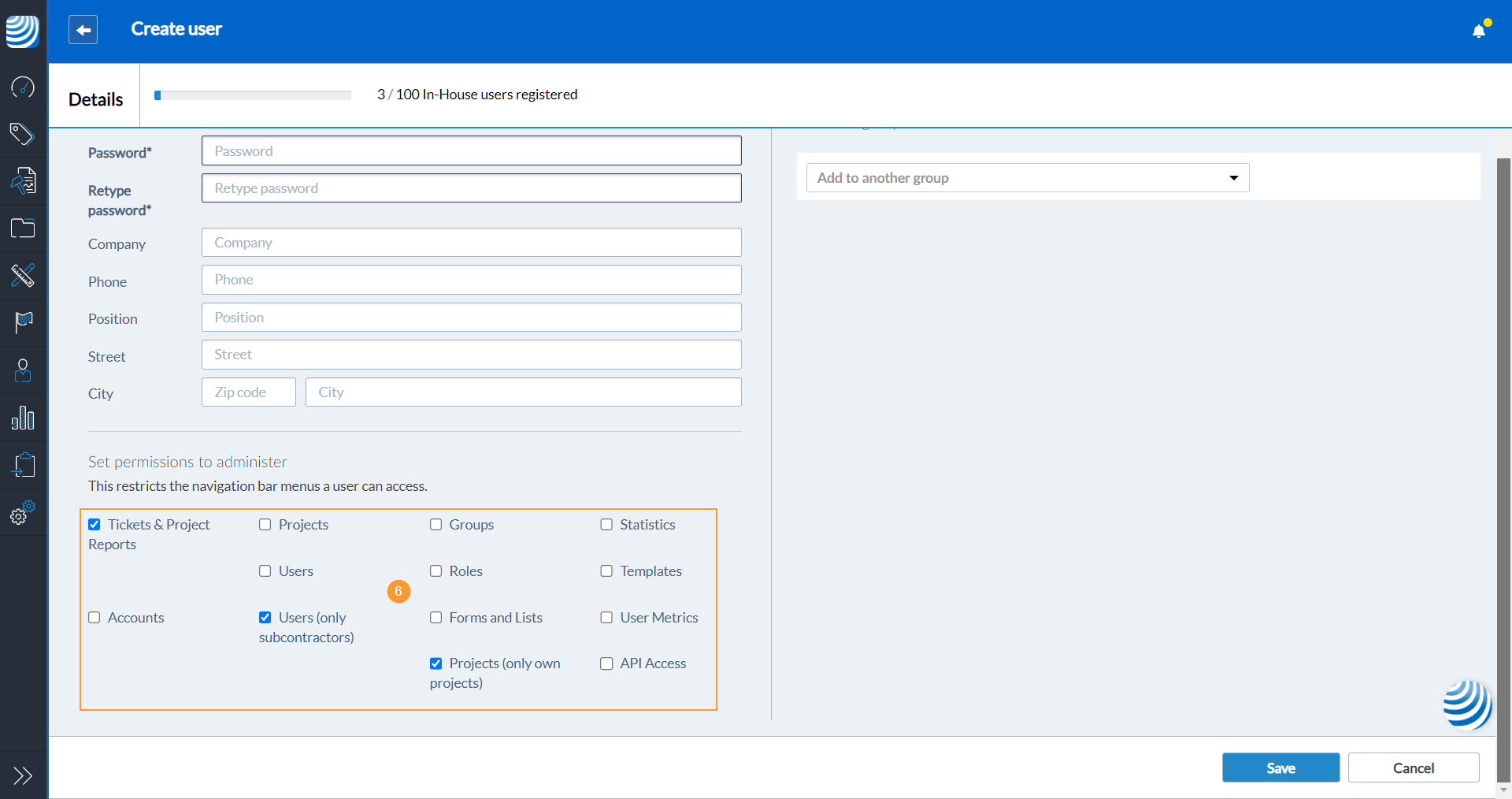1512x799 pixels.
Task: Expand the sidebar with double chevron
Action: (23, 776)
